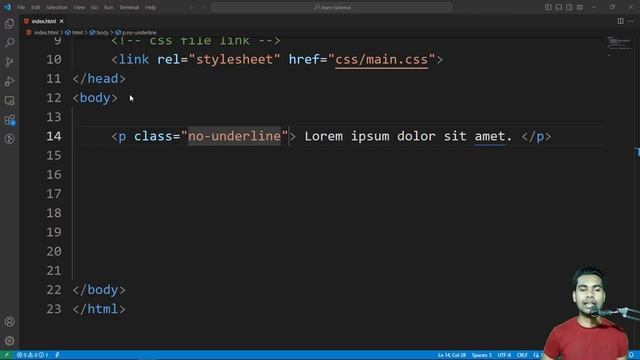This screenshot has width=640, height=360.
Task: Click Ln 14, Col 28 in status bar
Action: (x=452, y=355)
